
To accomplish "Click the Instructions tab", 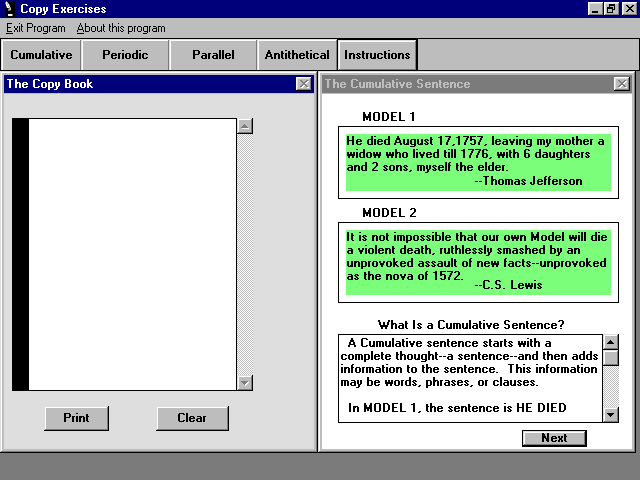I will (x=377, y=55).
